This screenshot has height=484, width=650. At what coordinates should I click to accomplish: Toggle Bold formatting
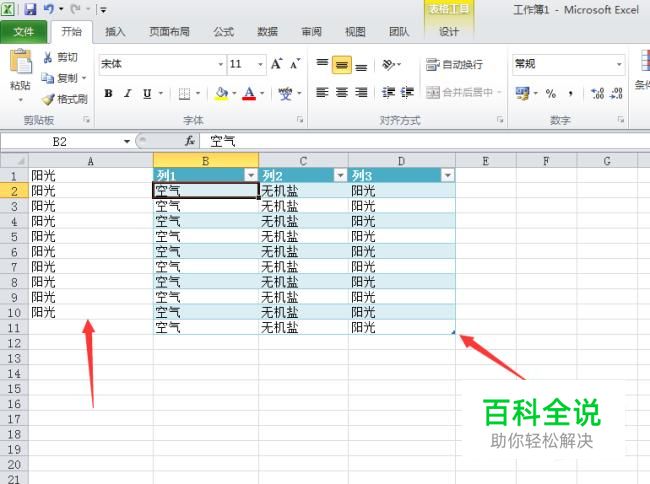coord(108,94)
